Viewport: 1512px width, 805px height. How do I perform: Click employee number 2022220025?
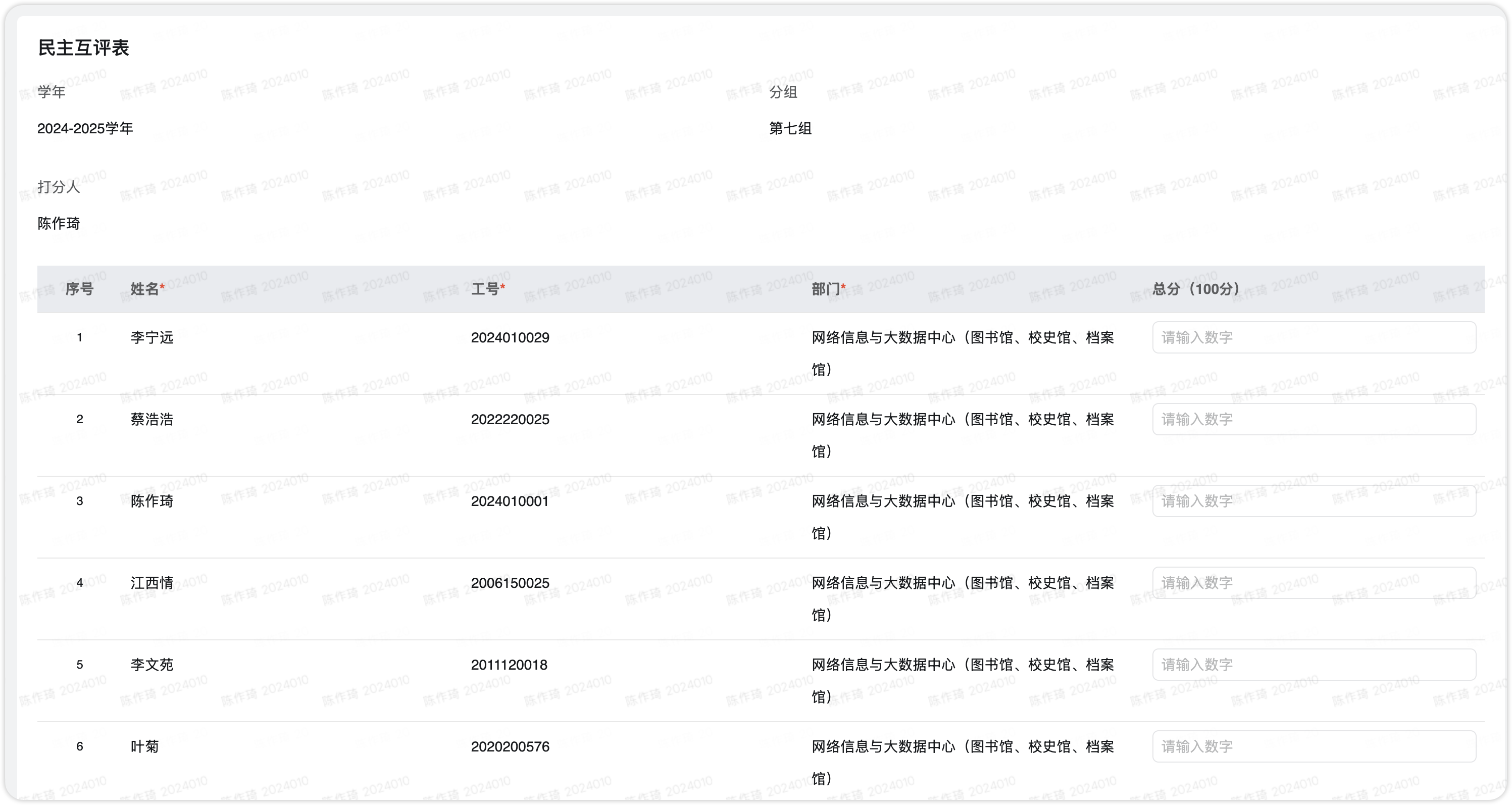[x=510, y=419]
